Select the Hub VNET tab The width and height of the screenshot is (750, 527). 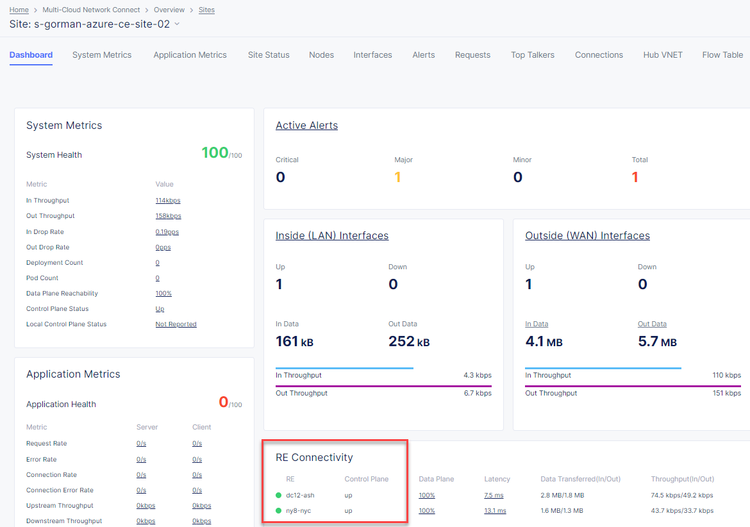[663, 55]
